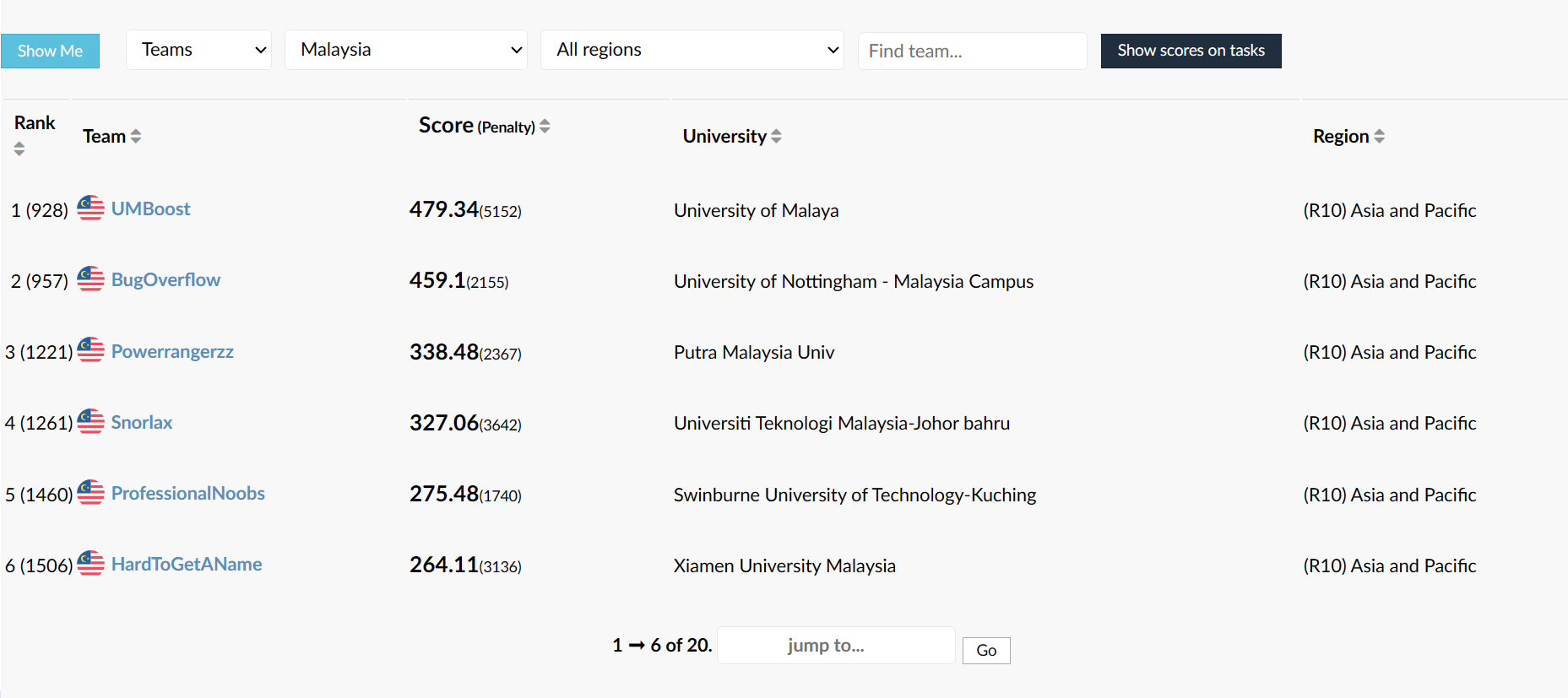Viewport: 1568px width, 698px height.
Task: Click the Xiamen University Malaysia text
Action: [x=784, y=565]
